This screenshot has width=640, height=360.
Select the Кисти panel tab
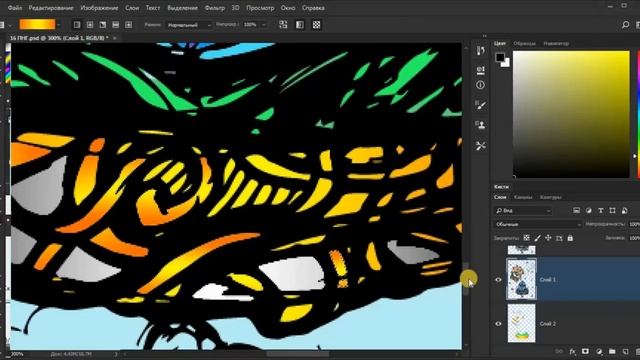coord(501,187)
